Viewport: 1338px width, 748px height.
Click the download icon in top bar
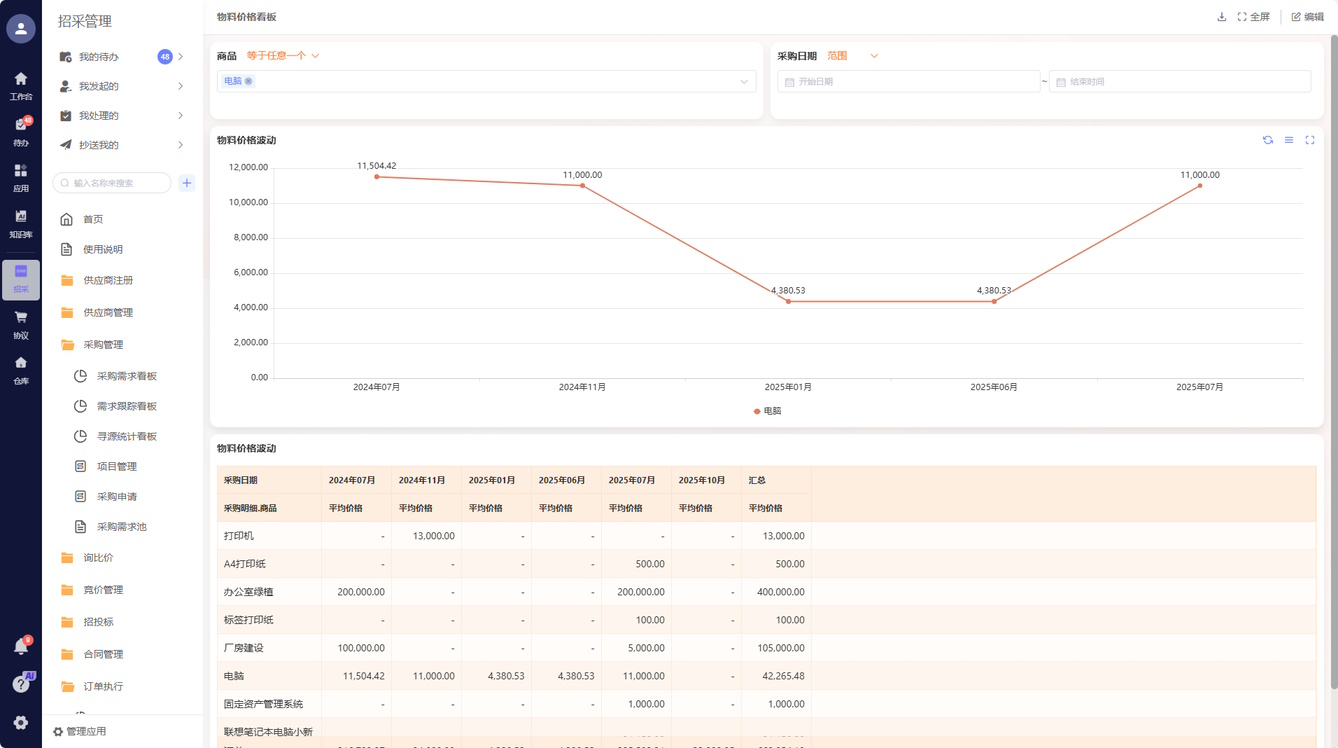pyautogui.click(x=1221, y=17)
